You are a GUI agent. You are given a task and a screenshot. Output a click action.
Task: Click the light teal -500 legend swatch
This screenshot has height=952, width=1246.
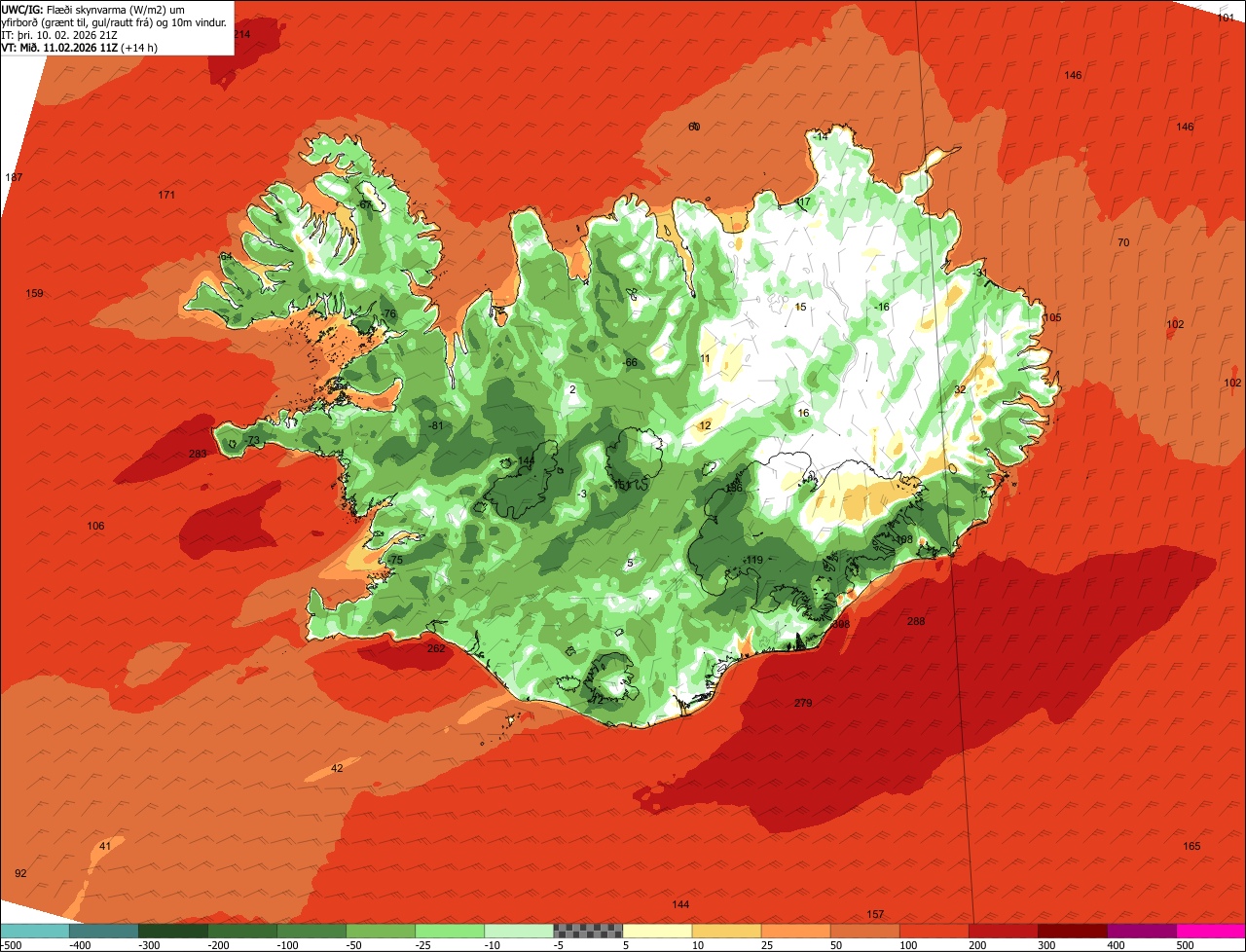pos(34,931)
